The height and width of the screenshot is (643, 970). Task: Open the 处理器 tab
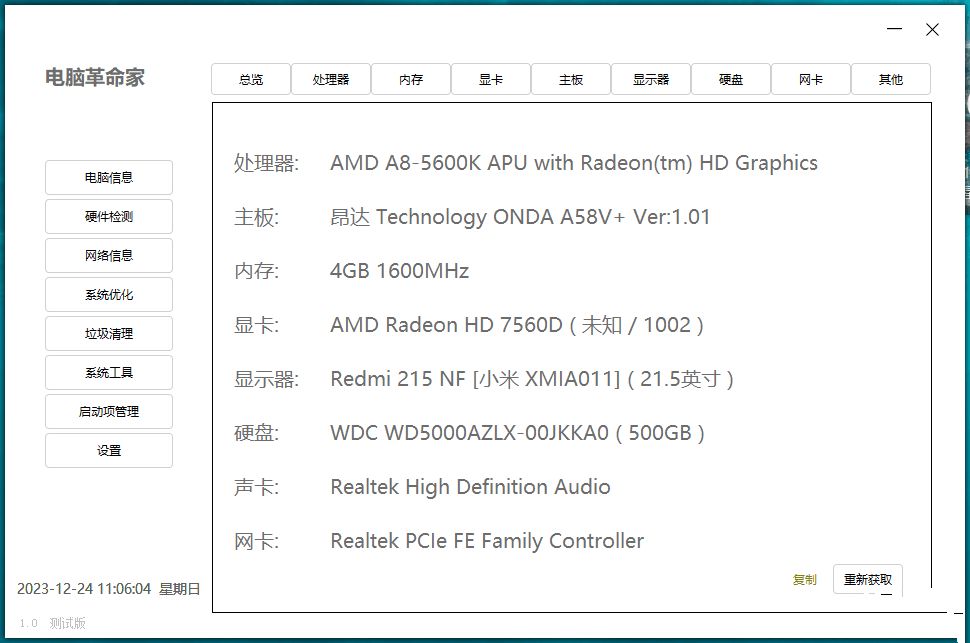coord(331,79)
